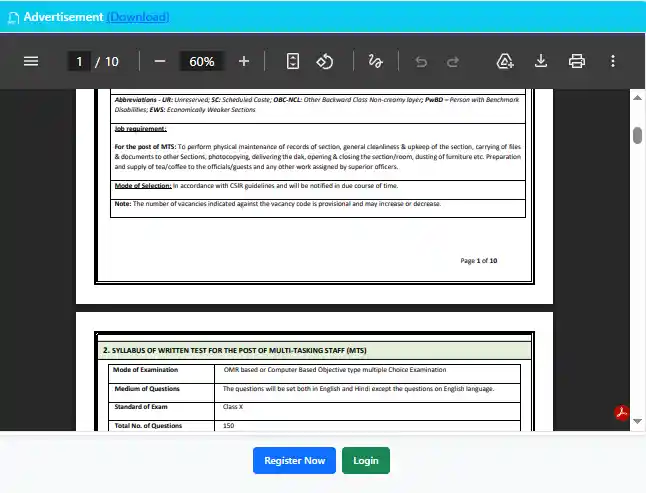
Task: Undo the last annotation
Action: [420, 61]
